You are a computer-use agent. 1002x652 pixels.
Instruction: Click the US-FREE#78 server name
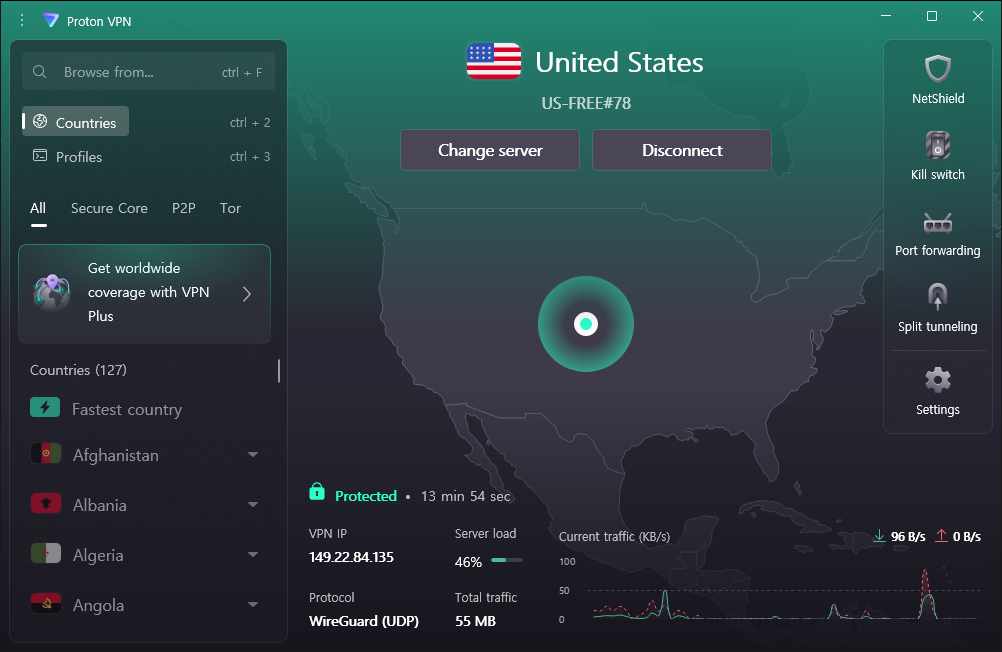586,103
